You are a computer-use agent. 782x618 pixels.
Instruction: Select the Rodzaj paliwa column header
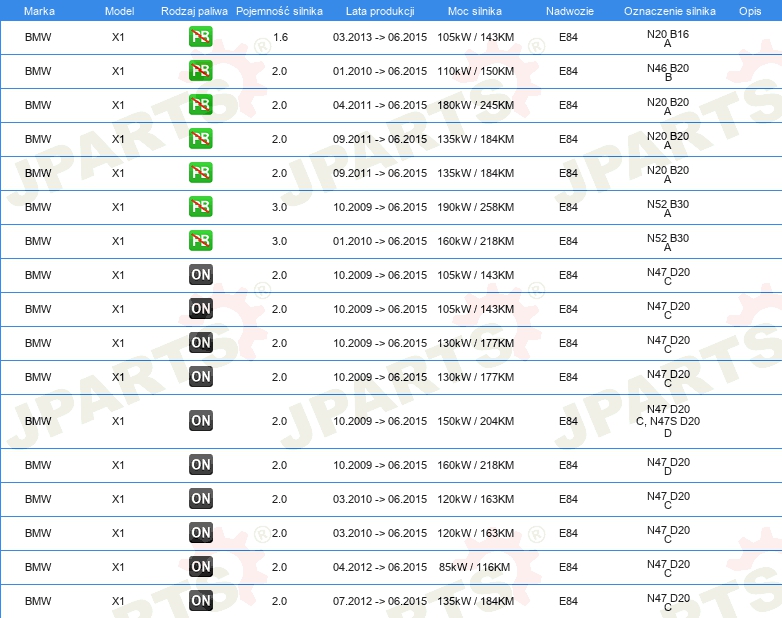194,11
